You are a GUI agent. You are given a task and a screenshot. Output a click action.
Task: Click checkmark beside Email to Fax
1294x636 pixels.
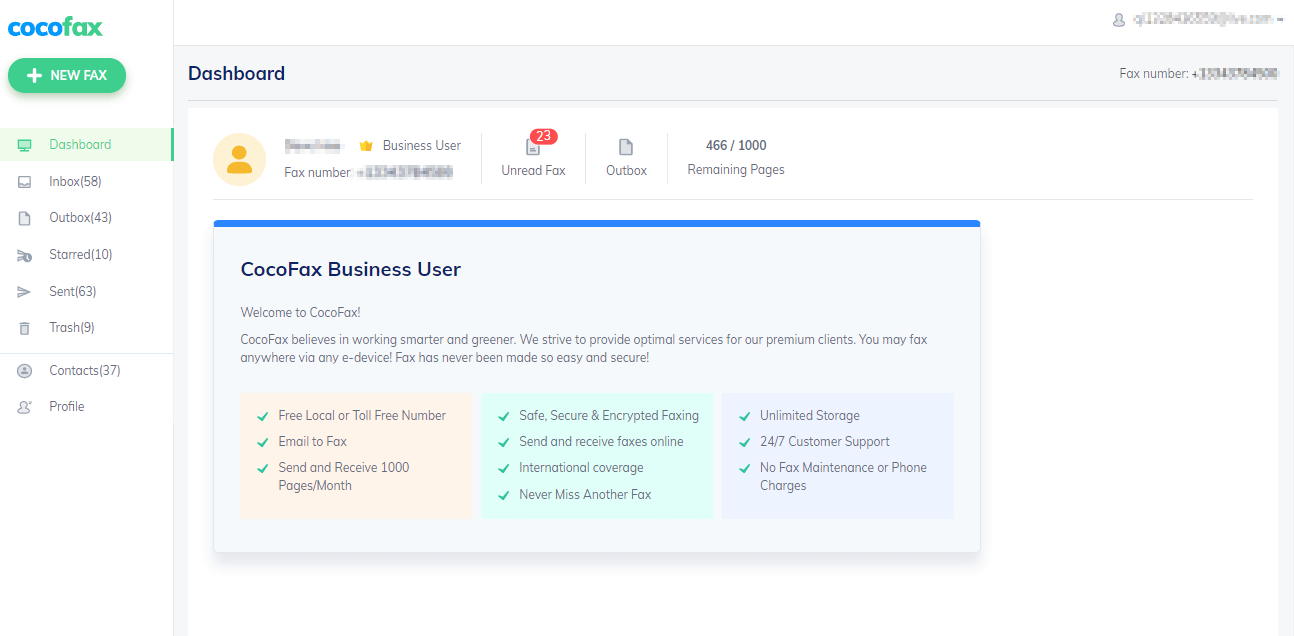point(263,443)
